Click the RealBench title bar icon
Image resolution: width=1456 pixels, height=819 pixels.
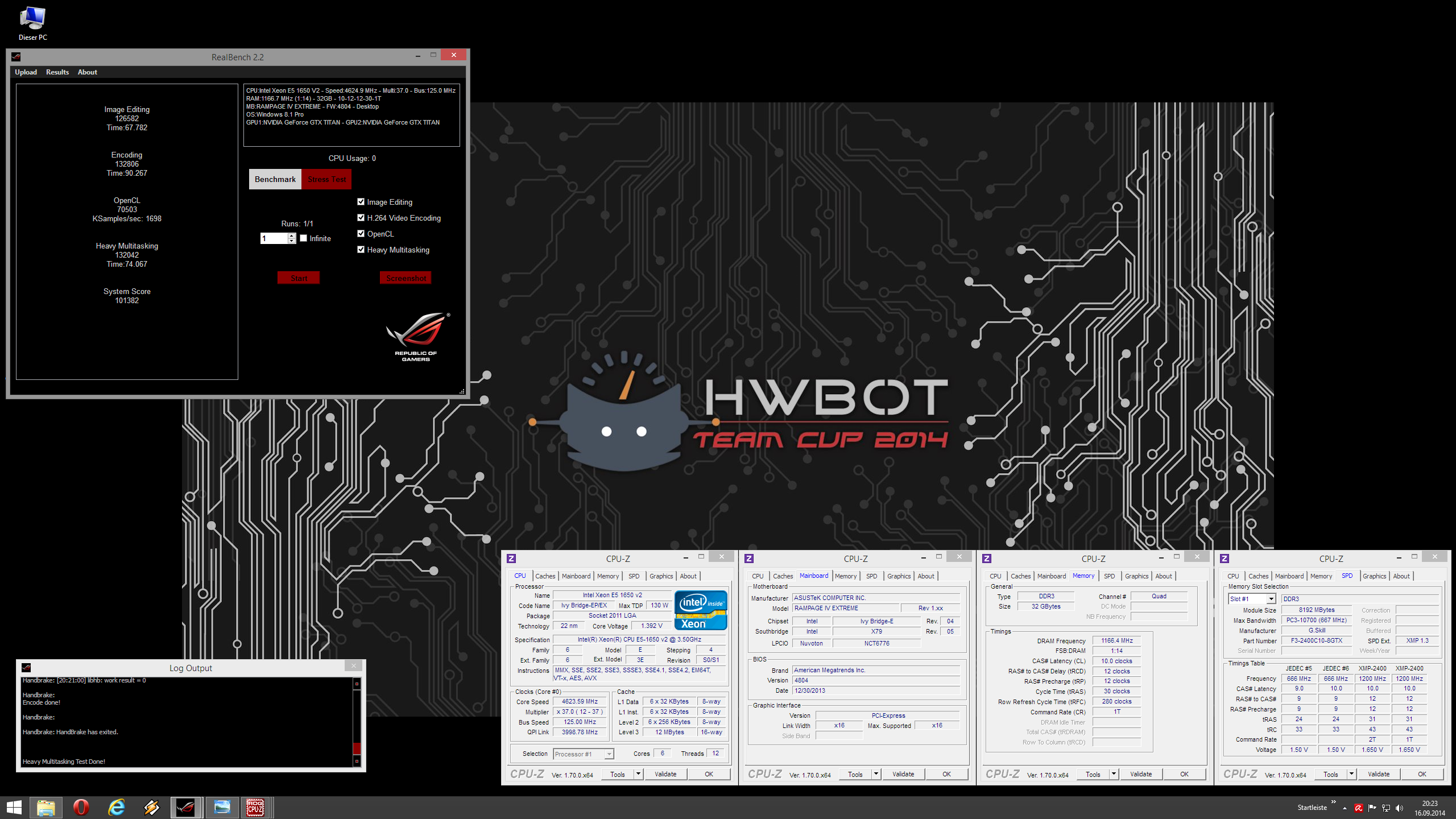16,57
